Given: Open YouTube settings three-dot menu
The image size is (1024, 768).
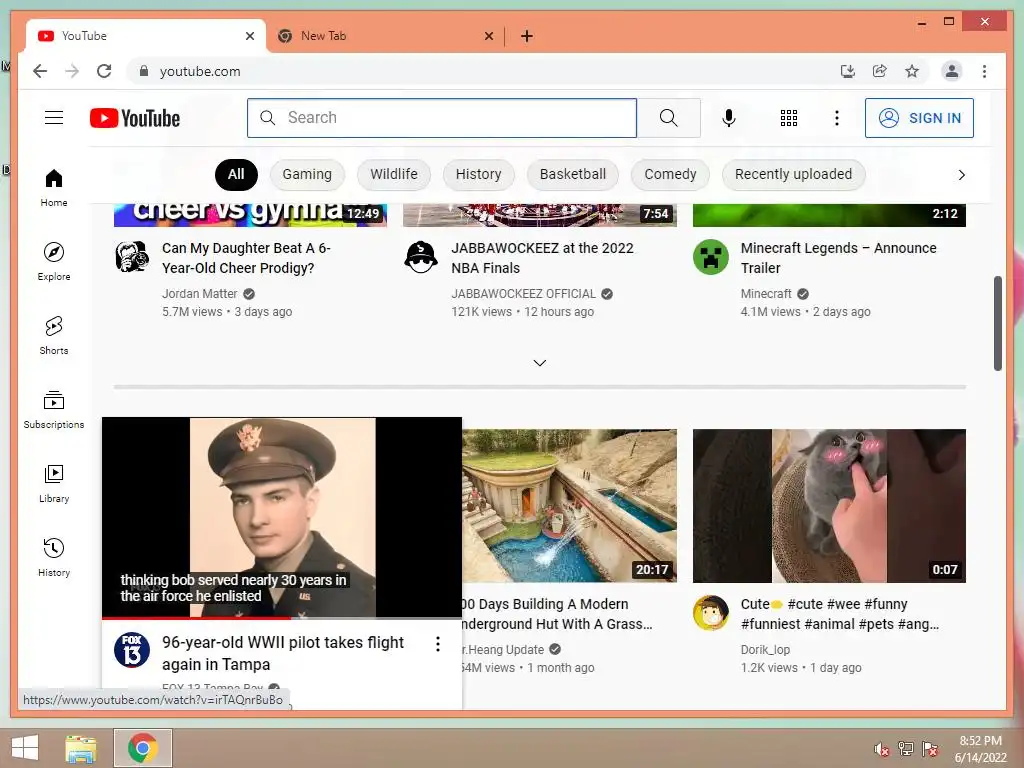Looking at the screenshot, I should click(x=837, y=118).
